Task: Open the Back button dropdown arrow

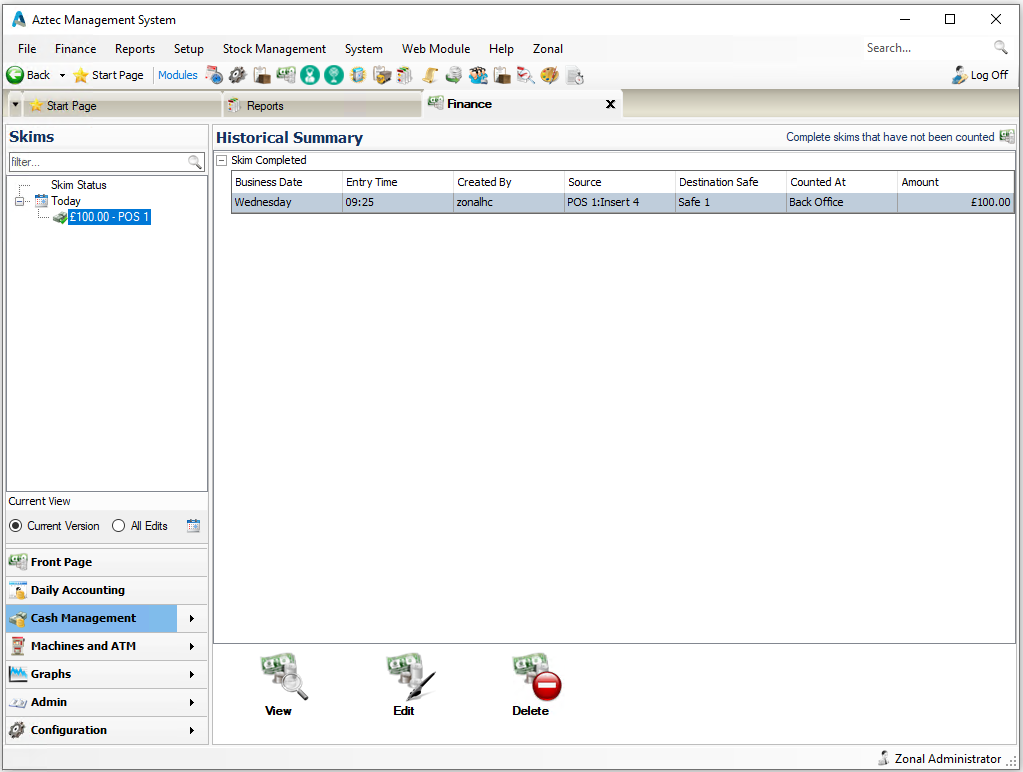Action: [x=62, y=75]
